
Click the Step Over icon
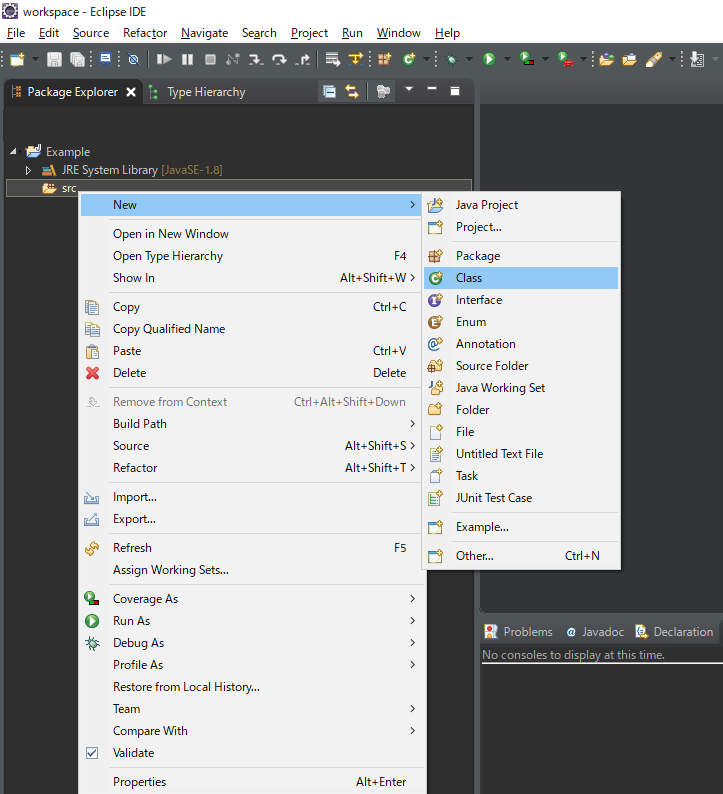point(279,59)
